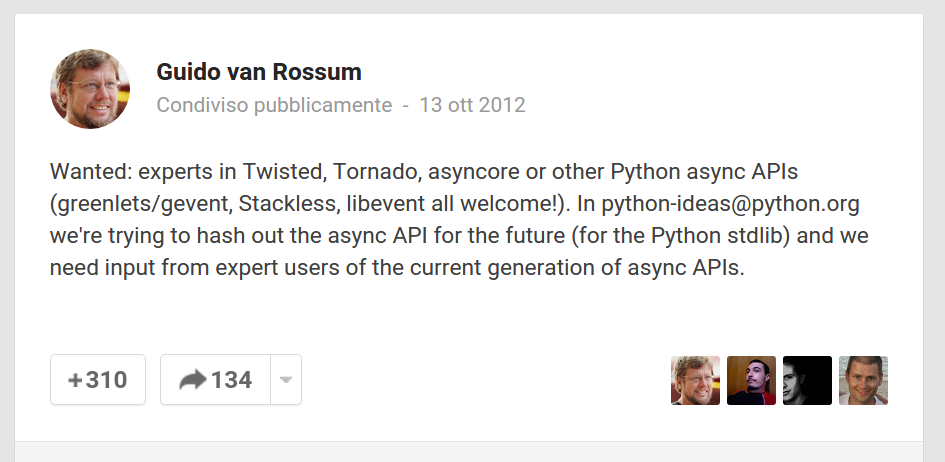Open the Guido van Rossum profile name link
This screenshot has width=945, height=462.
259,72
